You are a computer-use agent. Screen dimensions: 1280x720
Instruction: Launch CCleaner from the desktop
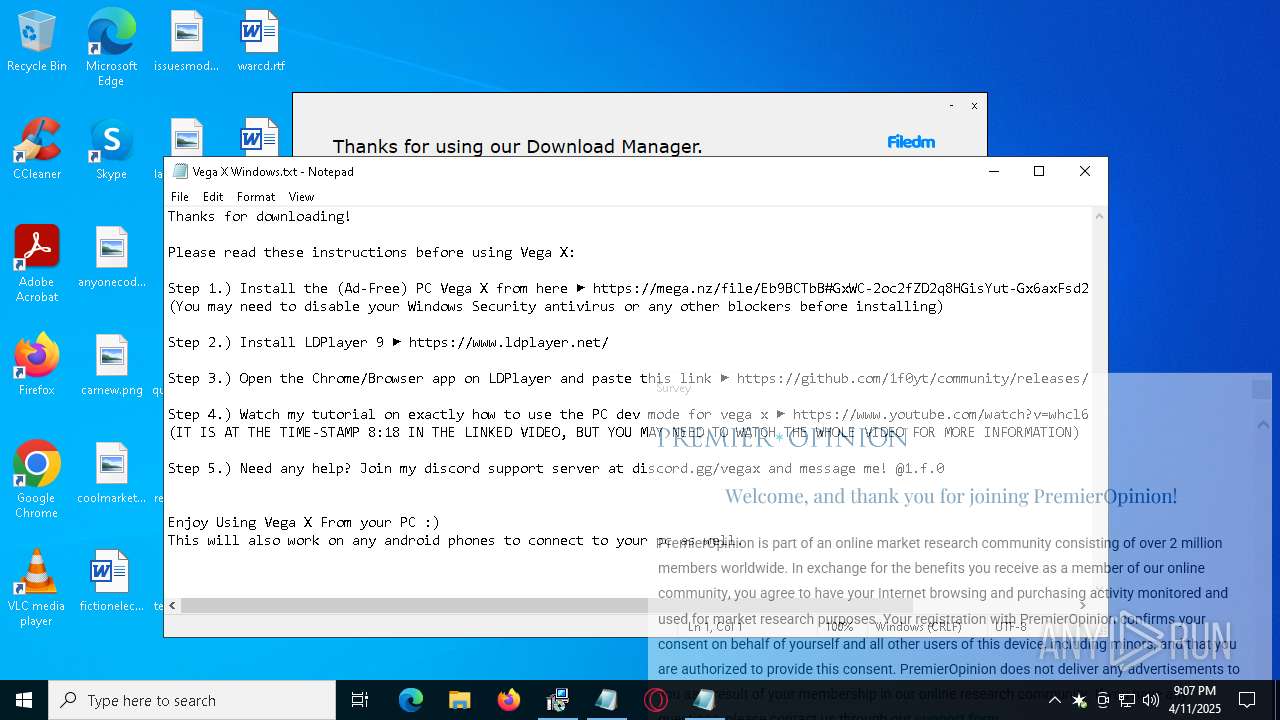(x=37, y=150)
